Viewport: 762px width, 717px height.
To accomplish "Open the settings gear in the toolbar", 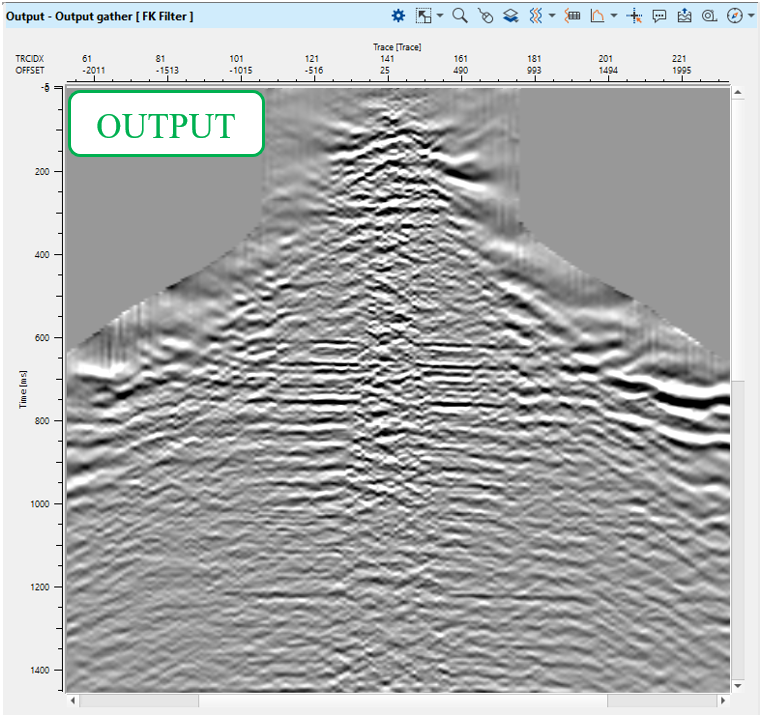I will (x=398, y=16).
